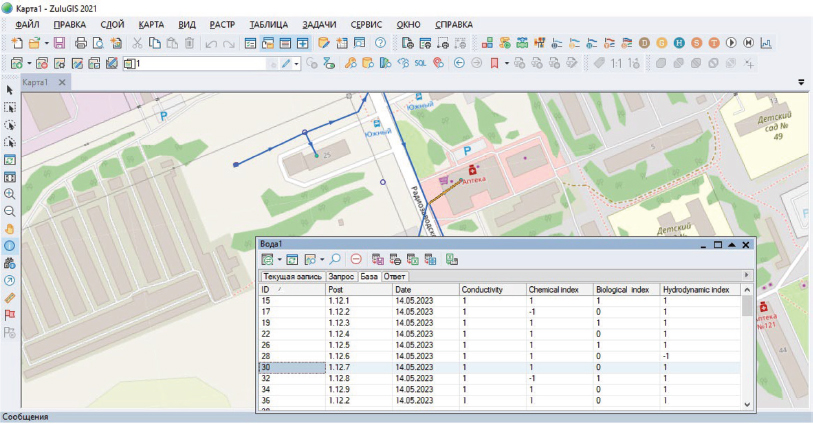Click the red delete record icon
Image resolution: width=813 pixels, height=424 pixels.
[x=356, y=259]
